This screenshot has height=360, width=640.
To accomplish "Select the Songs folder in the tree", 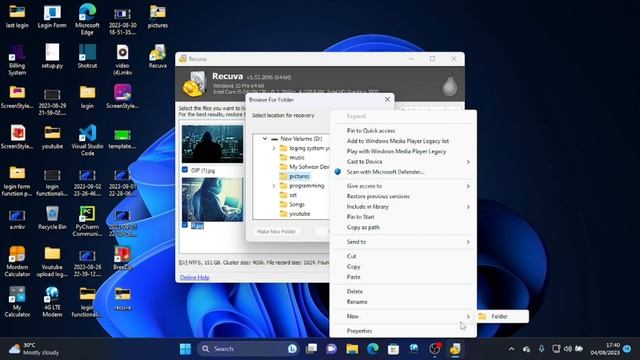I will click(297, 204).
